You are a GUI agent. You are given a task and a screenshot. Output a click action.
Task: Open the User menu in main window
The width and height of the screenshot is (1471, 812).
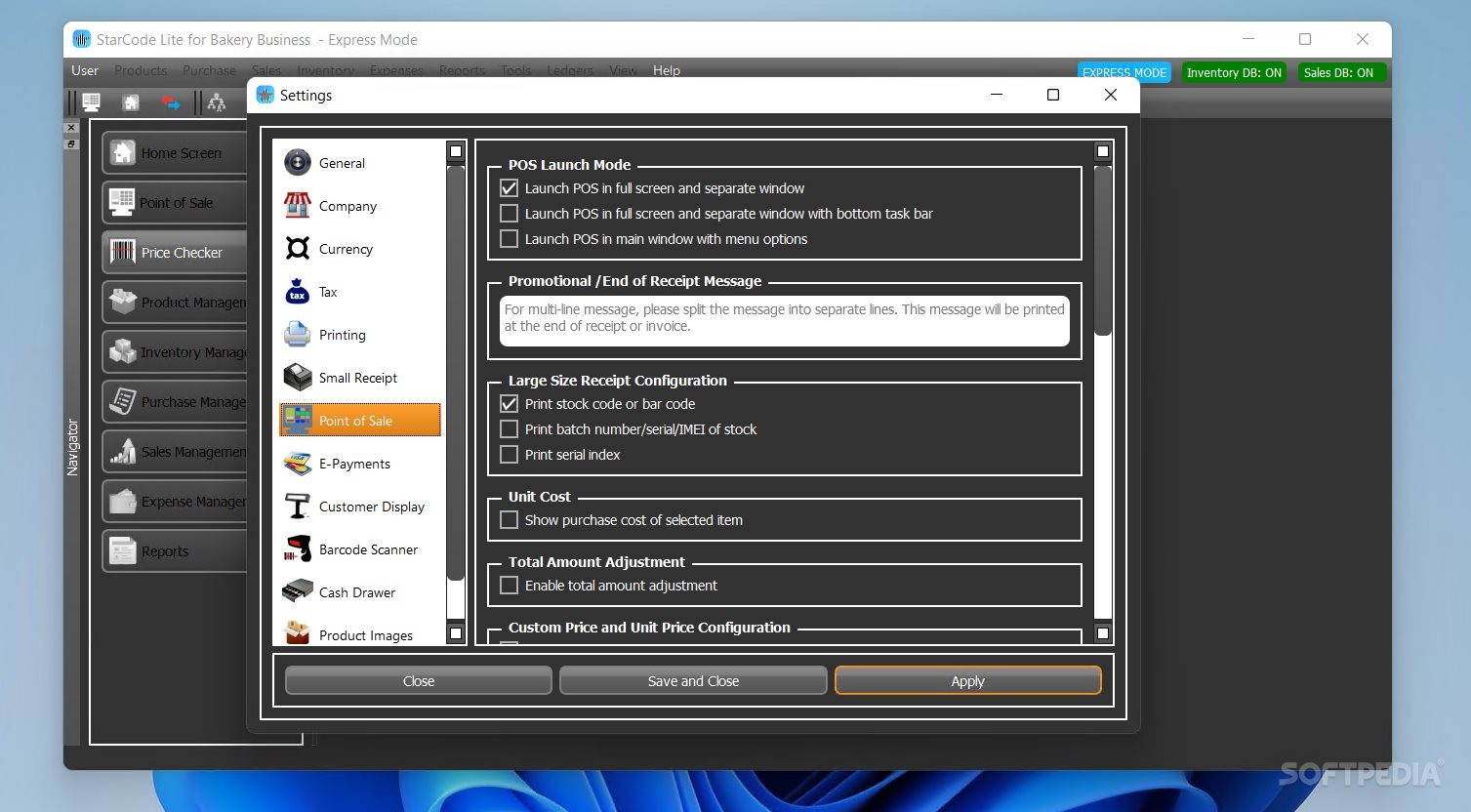click(85, 70)
